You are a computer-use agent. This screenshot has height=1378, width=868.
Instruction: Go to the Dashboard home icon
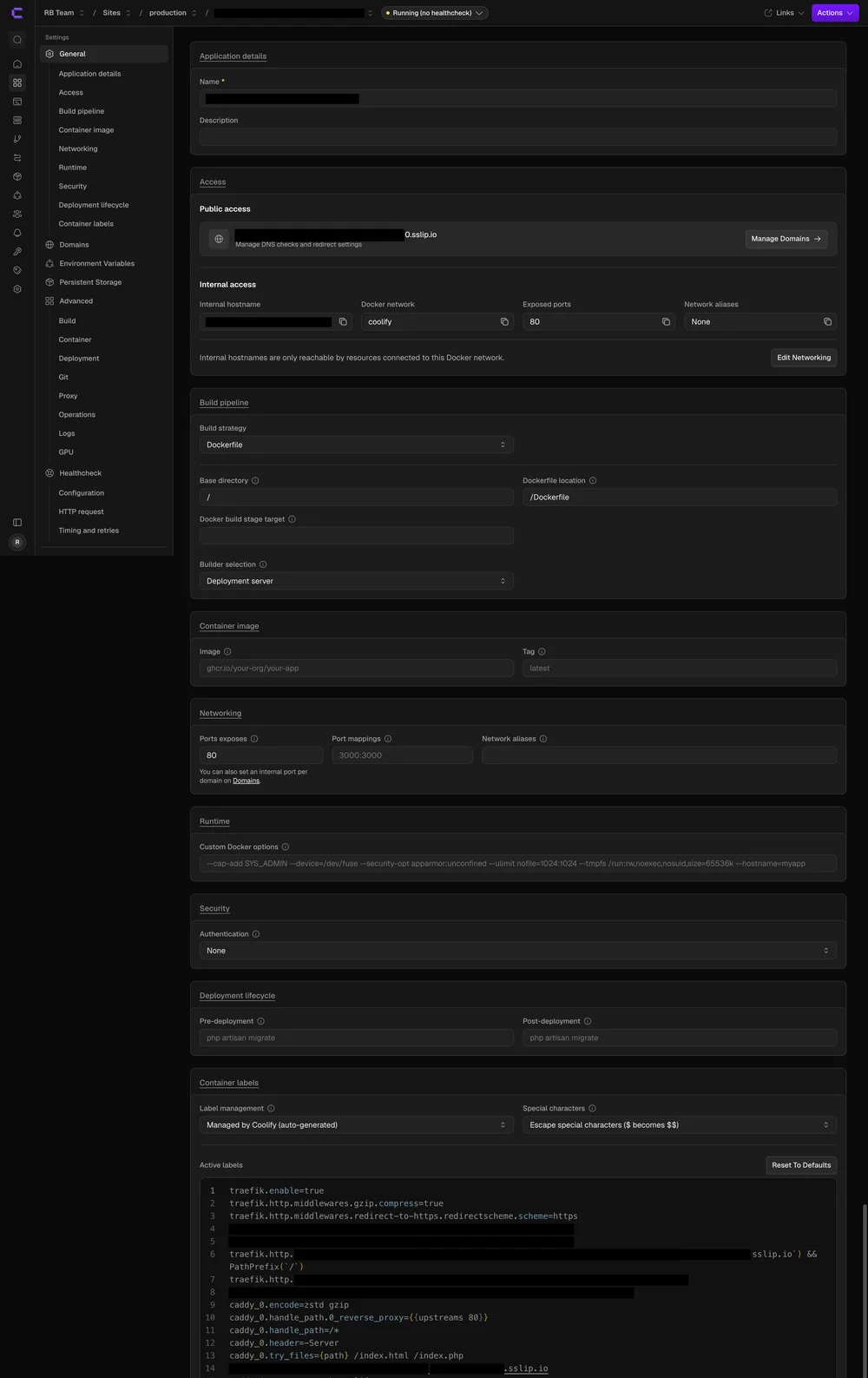tap(17, 64)
